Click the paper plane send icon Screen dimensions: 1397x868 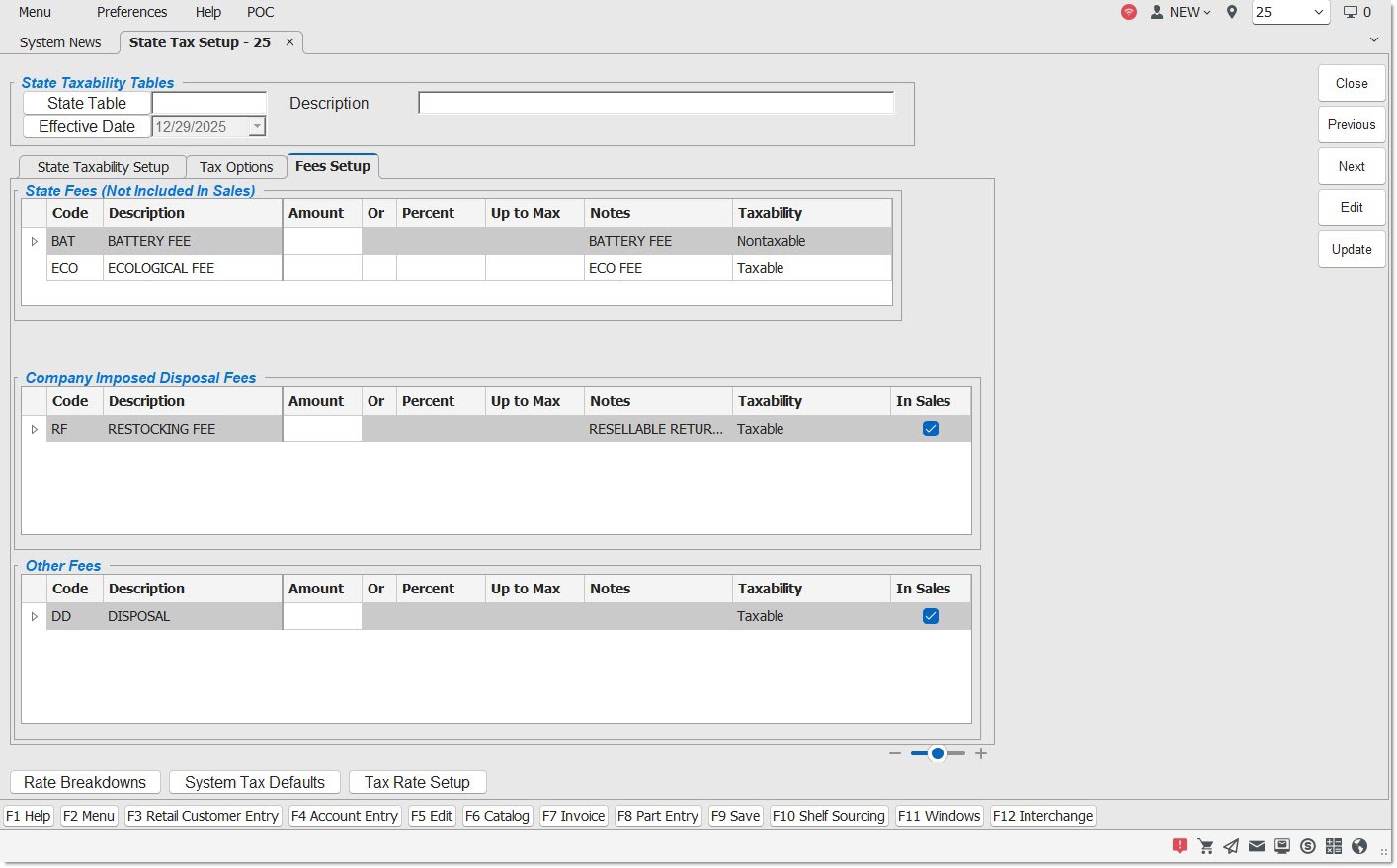(x=1231, y=846)
